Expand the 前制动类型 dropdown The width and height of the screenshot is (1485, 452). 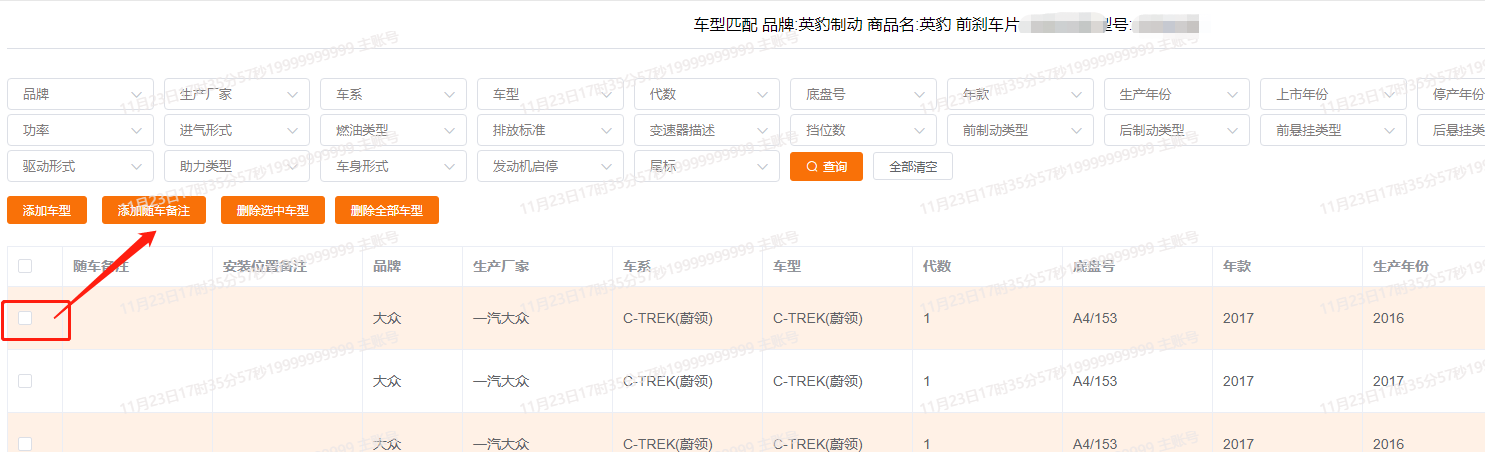coord(1020,130)
